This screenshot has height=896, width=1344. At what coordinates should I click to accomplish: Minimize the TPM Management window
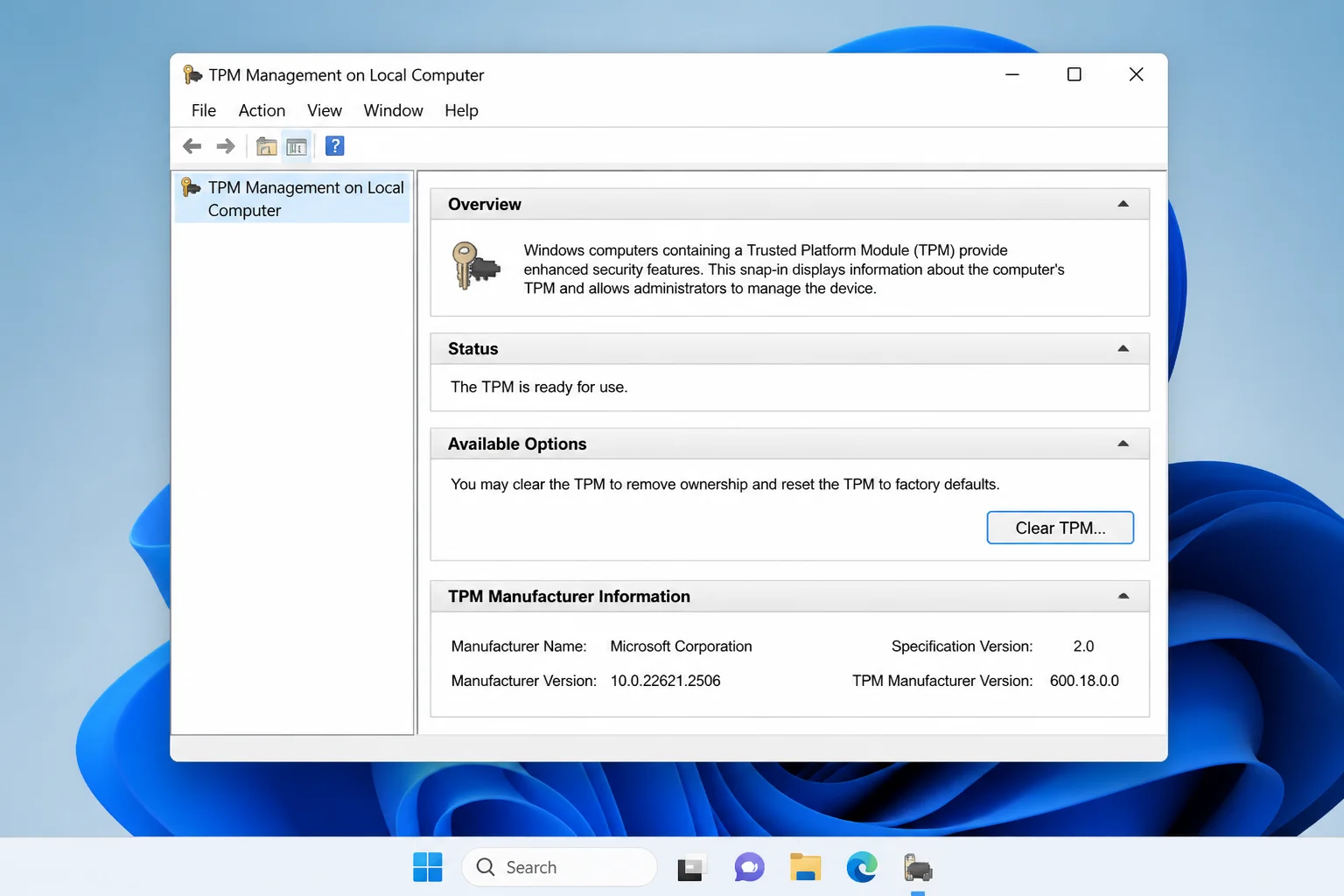[1012, 74]
